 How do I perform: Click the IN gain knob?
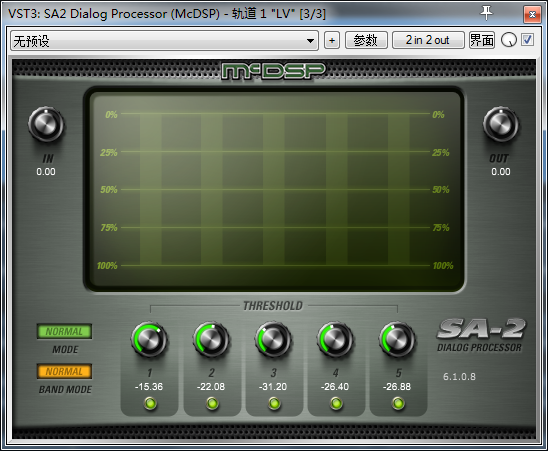46,125
